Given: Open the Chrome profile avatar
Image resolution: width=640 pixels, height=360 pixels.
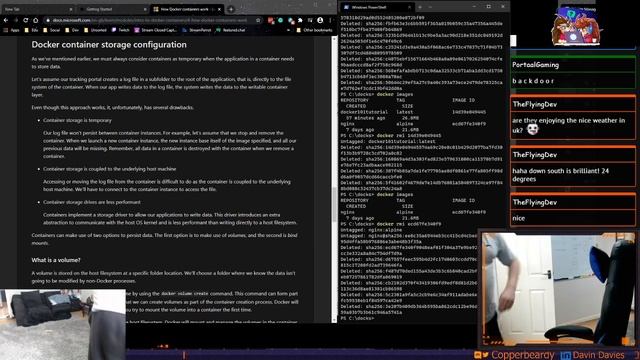Looking at the screenshot, I should 320,20.
